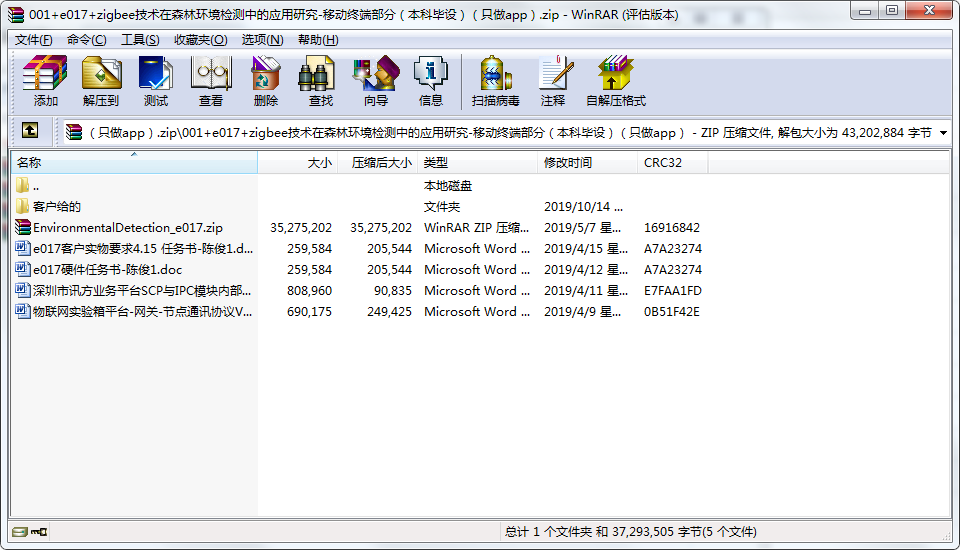960x550 pixels.
Task: Click the Add (添加) toolbar icon
Action: pyautogui.click(x=45, y=73)
